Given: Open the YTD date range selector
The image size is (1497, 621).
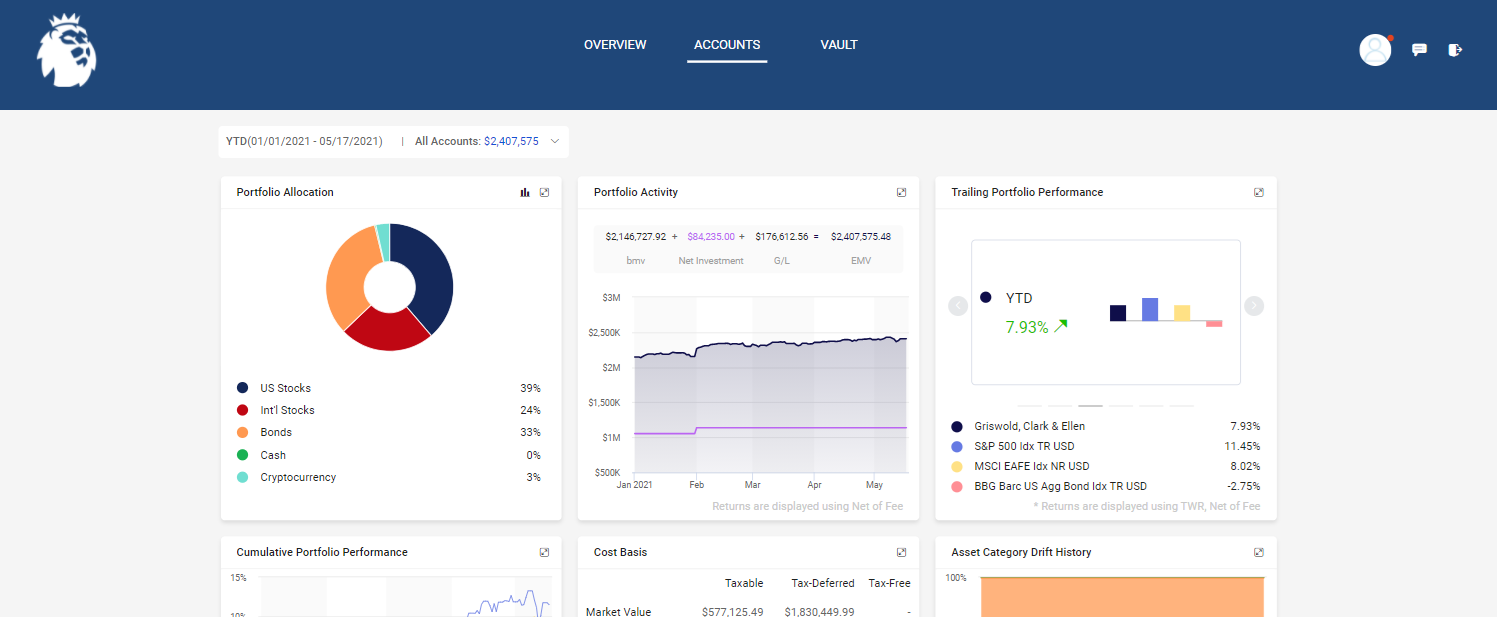Looking at the screenshot, I should (302, 141).
